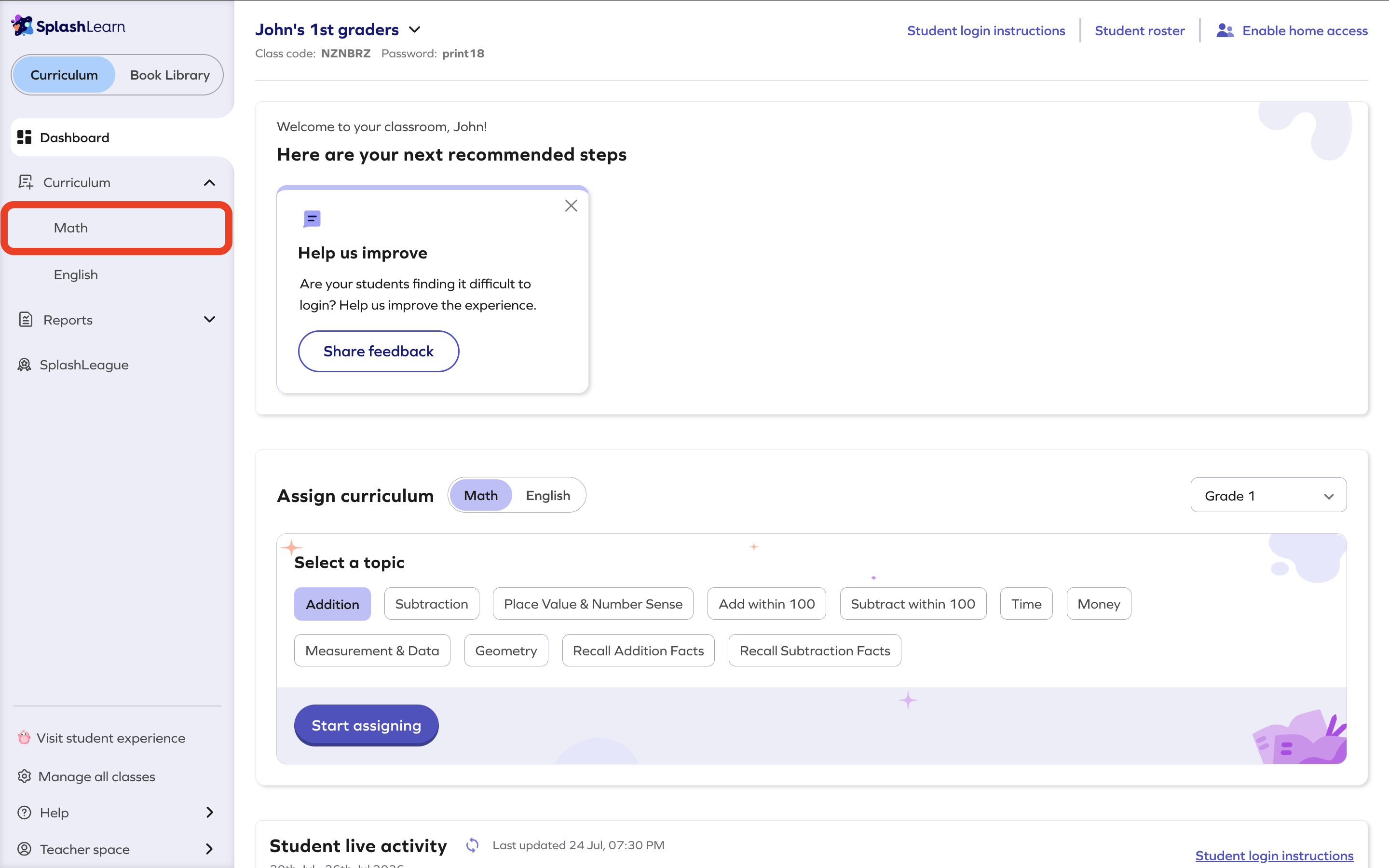Open Student login instructions near live activity
The image size is (1389, 868).
pos(1274,855)
